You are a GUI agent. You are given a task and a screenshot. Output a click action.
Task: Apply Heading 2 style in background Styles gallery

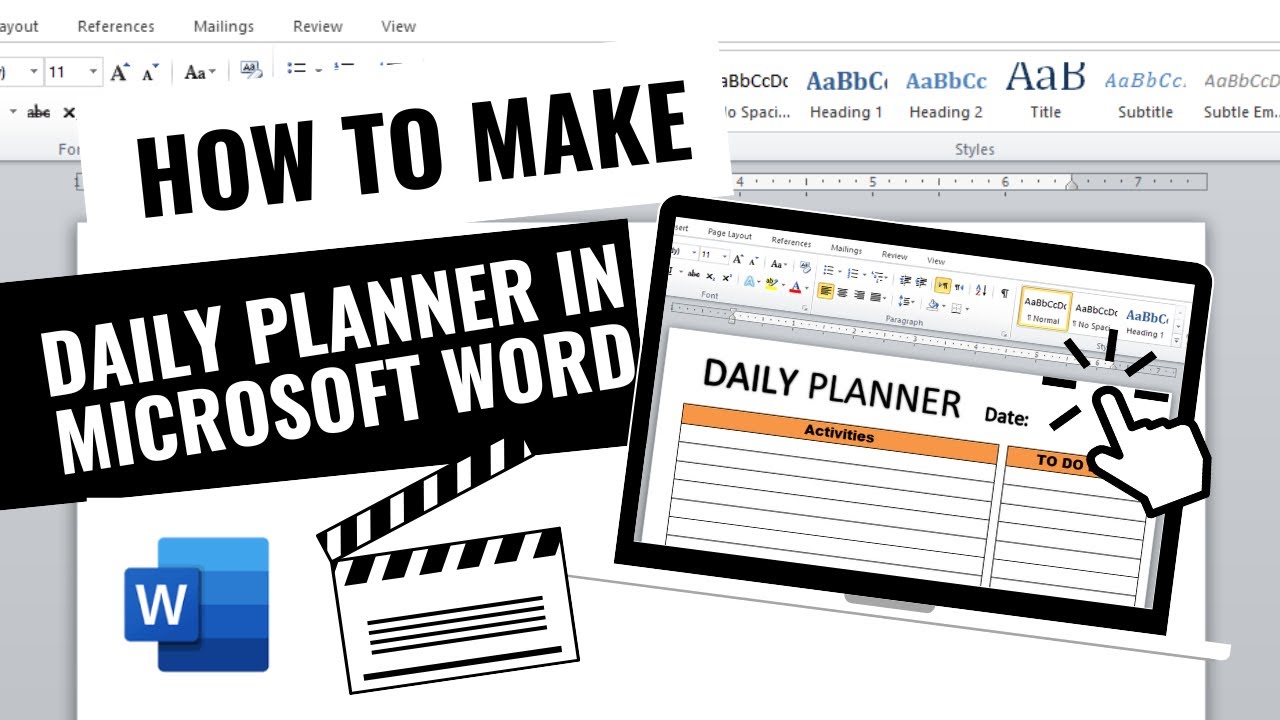click(946, 94)
